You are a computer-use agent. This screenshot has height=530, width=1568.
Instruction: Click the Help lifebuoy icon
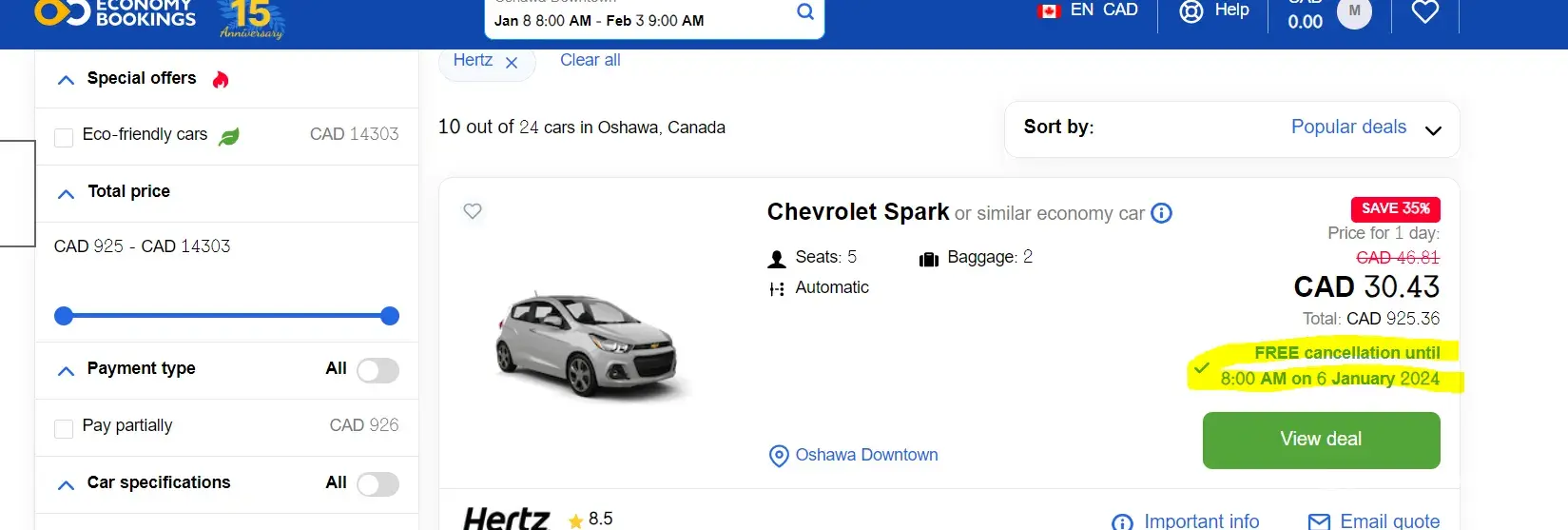click(x=1191, y=11)
